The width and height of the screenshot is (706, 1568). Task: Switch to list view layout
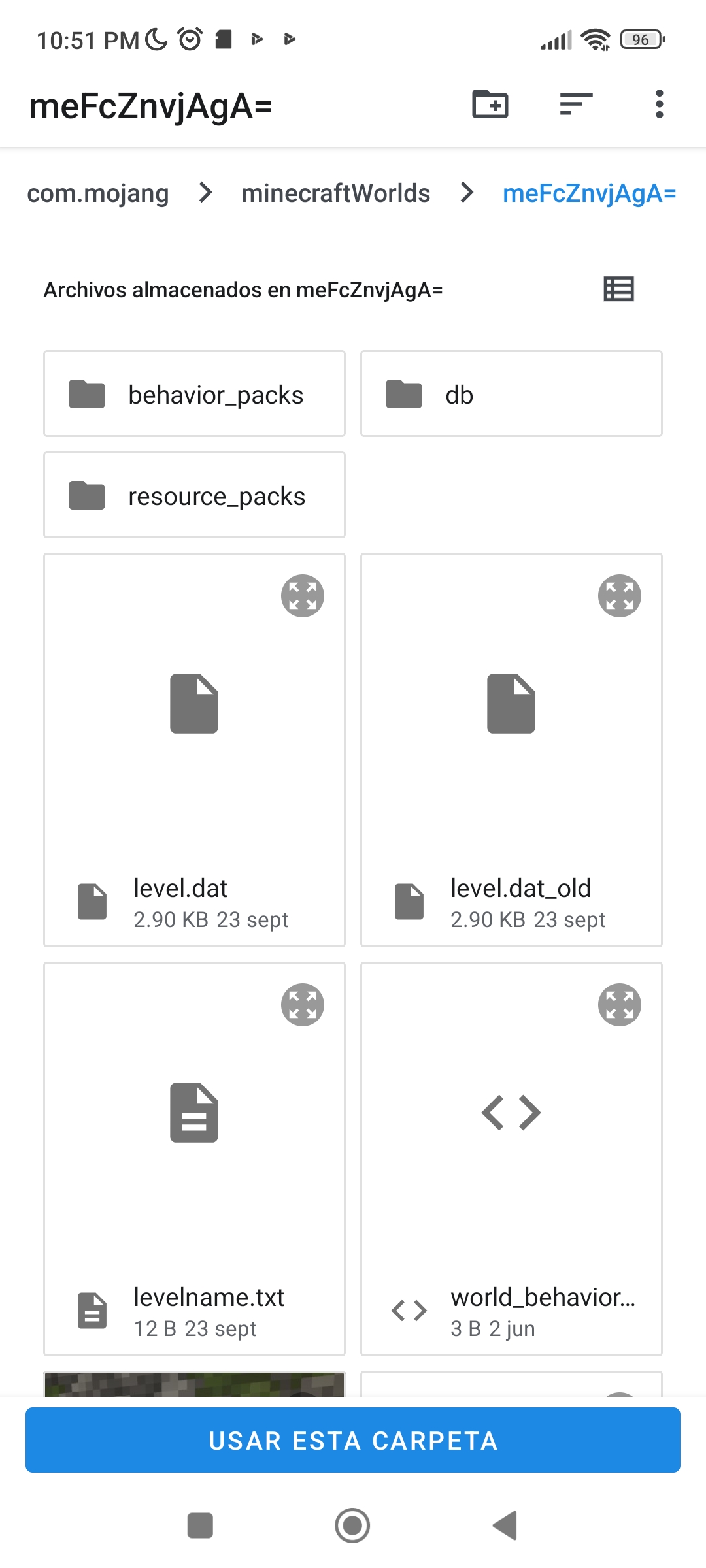click(618, 289)
